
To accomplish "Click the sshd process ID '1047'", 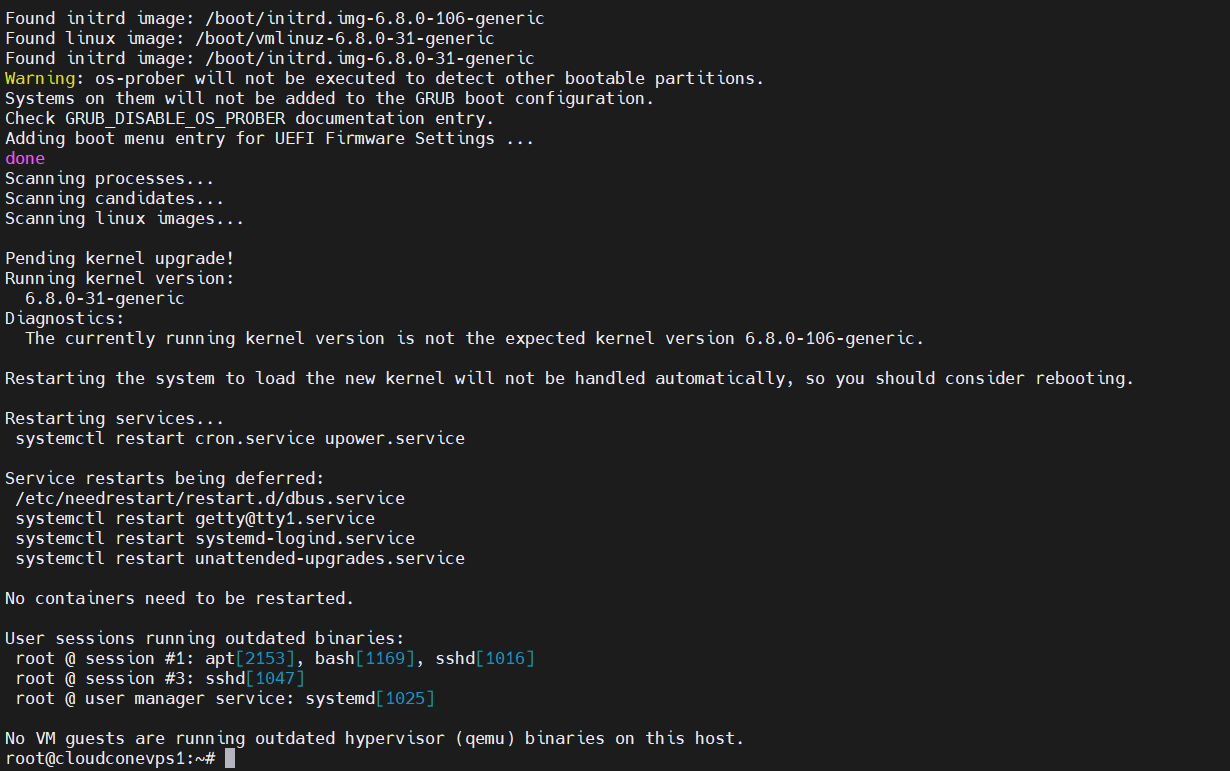I will tap(275, 678).
